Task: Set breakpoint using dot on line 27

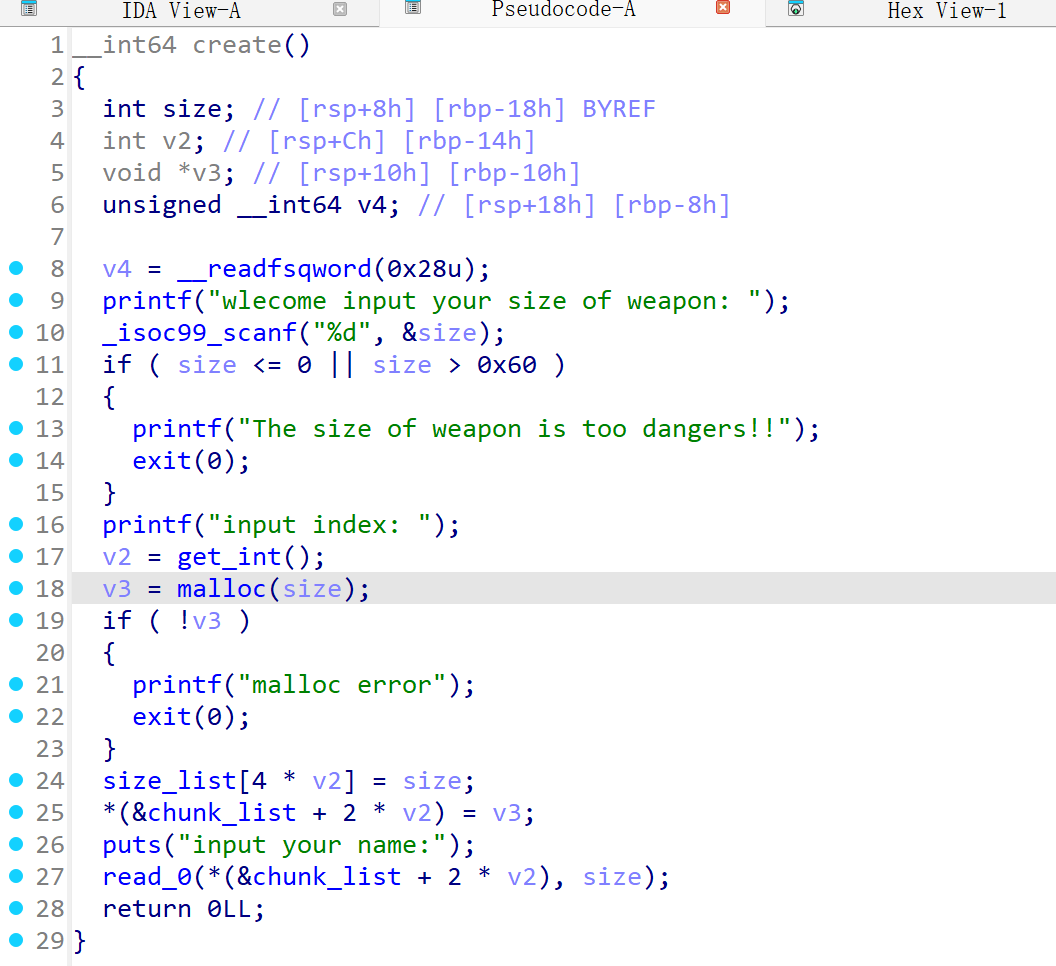Action: pyautogui.click(x=16, y=876)
